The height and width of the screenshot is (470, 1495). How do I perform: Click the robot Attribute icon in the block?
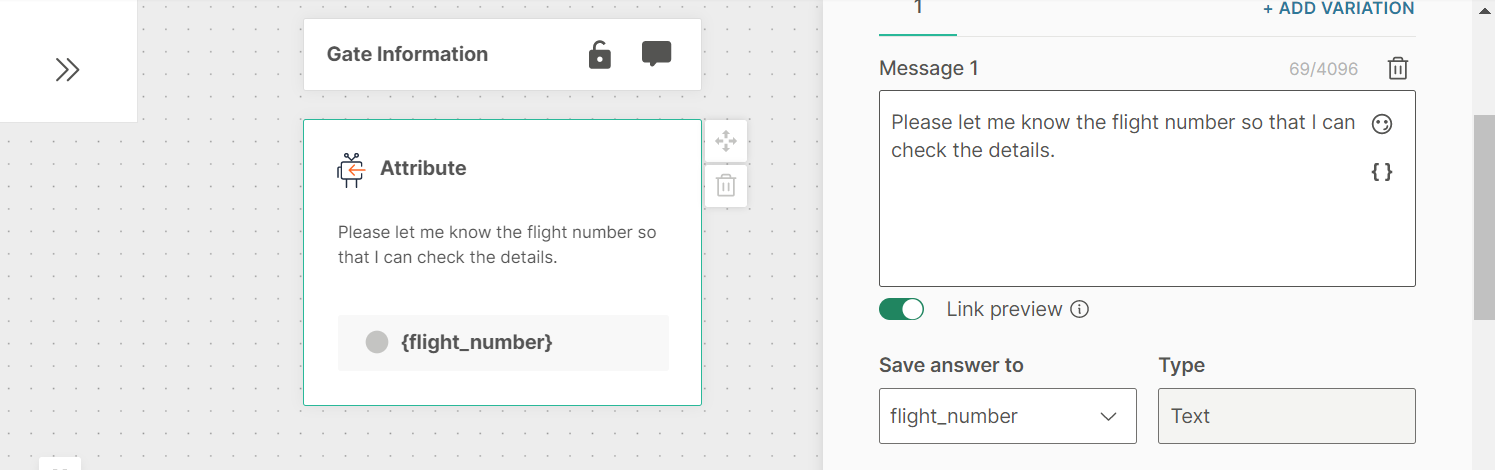click(351, 169)
